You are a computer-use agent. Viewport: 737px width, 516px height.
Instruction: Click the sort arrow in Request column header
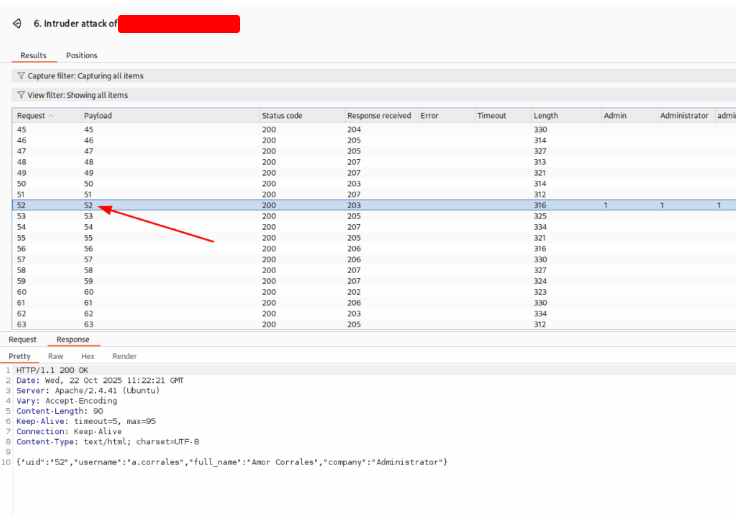tap(51, 116)
